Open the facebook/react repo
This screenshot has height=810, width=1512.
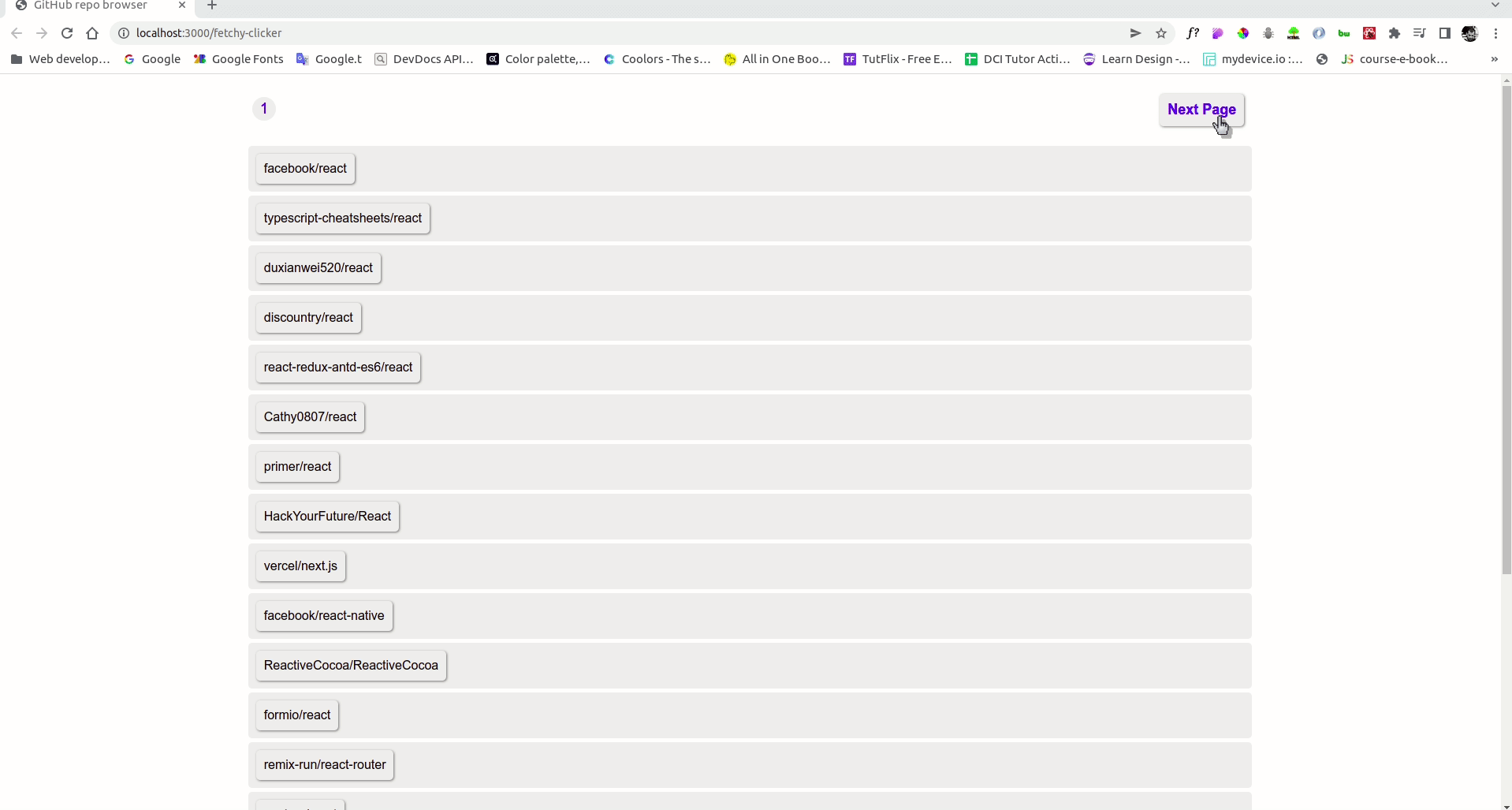[305, 169]
